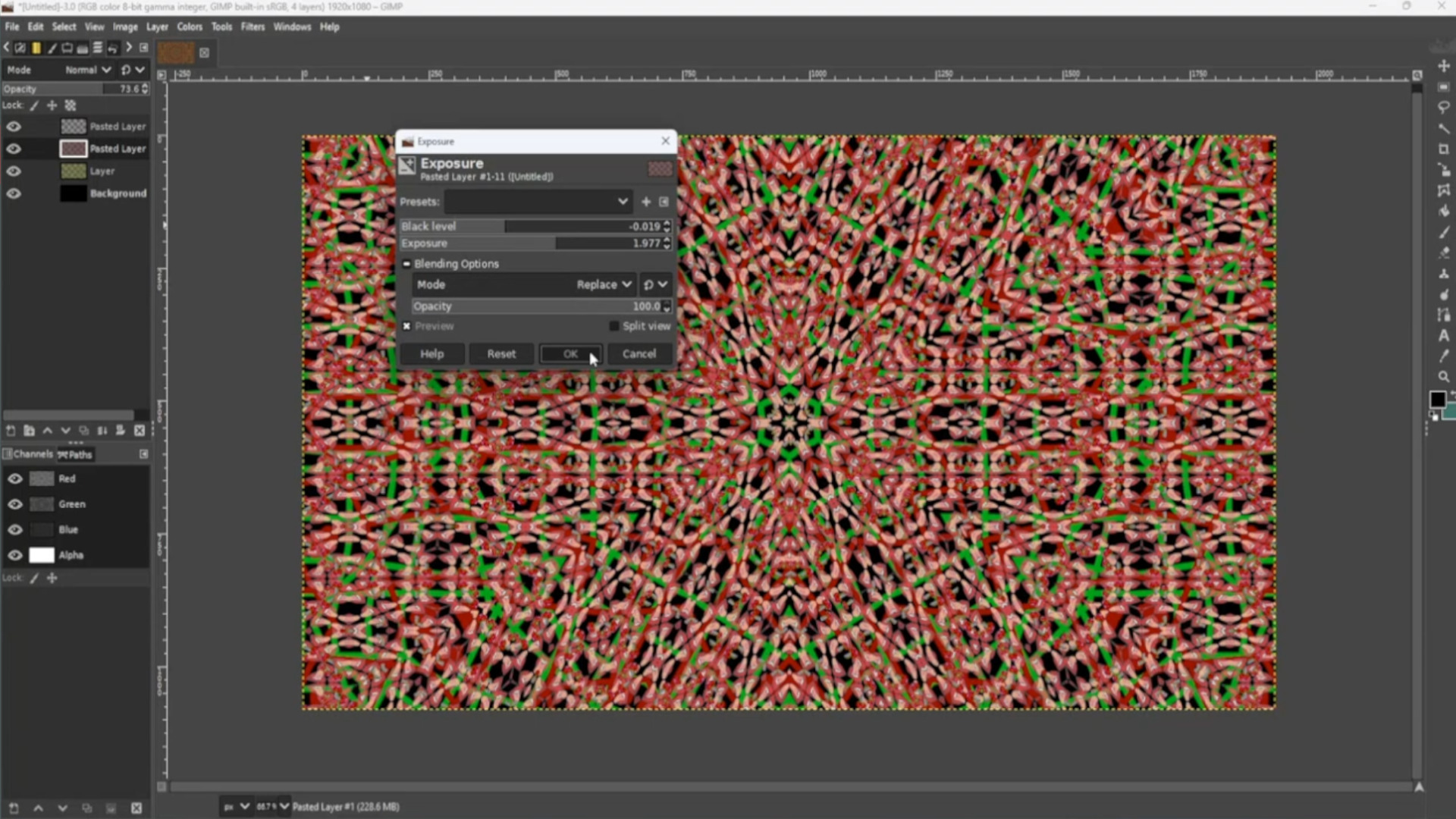The image size is (1456, 819).
Task: Click OK to apply Exposure
Action: [x=570, y=354]
